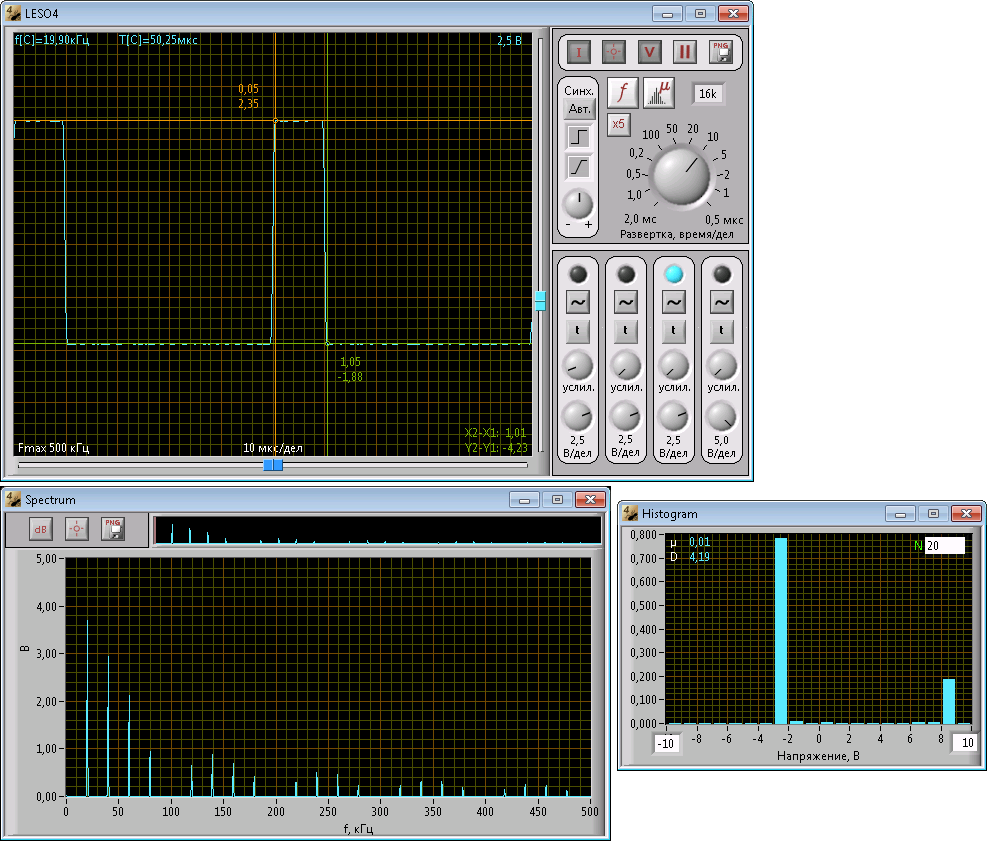Enable cursor crosshair in Spectrum window
Image resolution: width=987 pixels, height=841 pixels.
click(77, 529)
